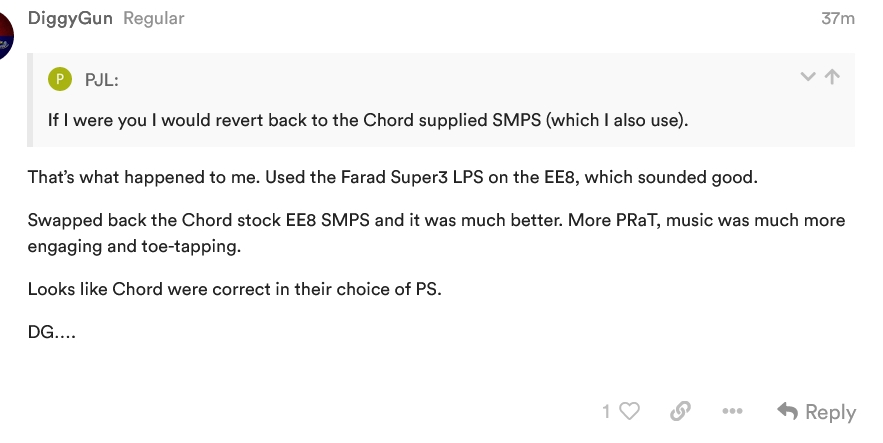Jump to quoted post using up arrow
This screenshot has height=443, width=883.
[x=832, y=77]
